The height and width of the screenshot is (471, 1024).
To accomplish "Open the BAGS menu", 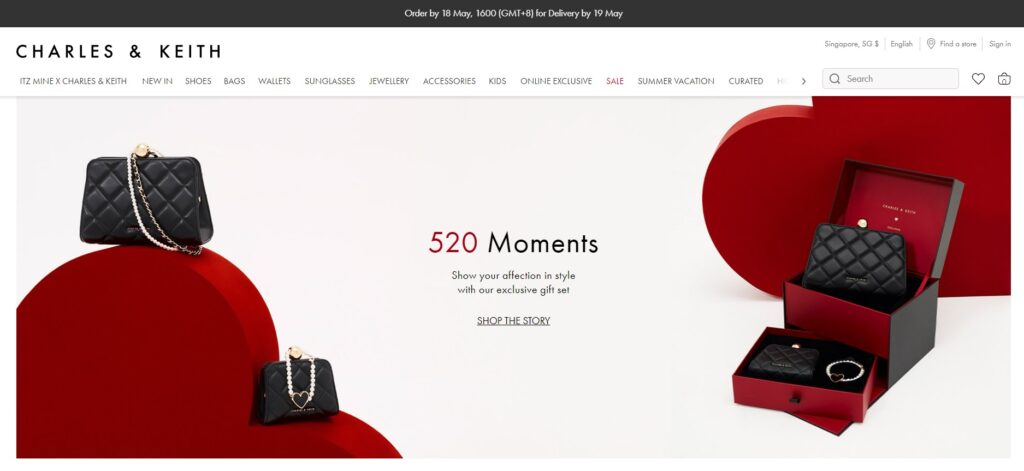I will click(234, 81).
